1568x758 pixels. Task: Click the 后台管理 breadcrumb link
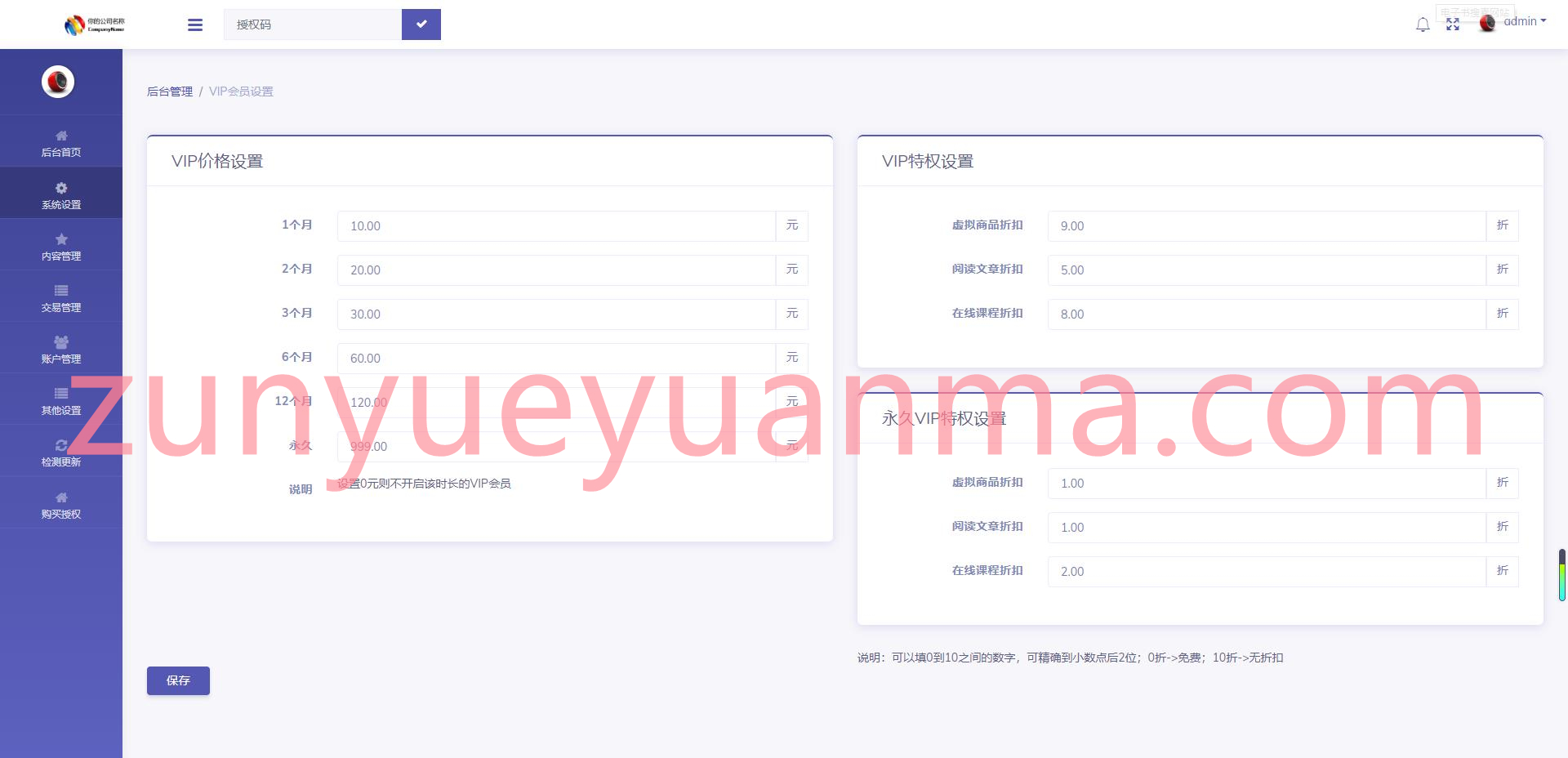point(170,91)
